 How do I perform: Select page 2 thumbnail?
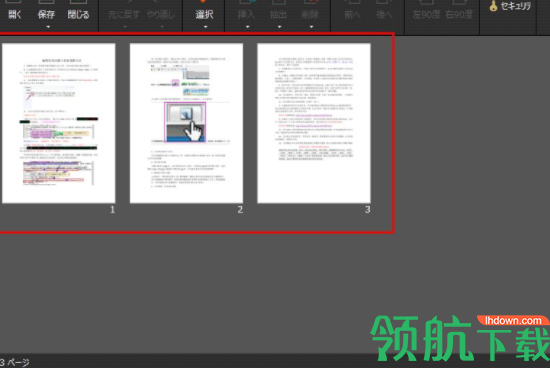[x=186, y=123]
